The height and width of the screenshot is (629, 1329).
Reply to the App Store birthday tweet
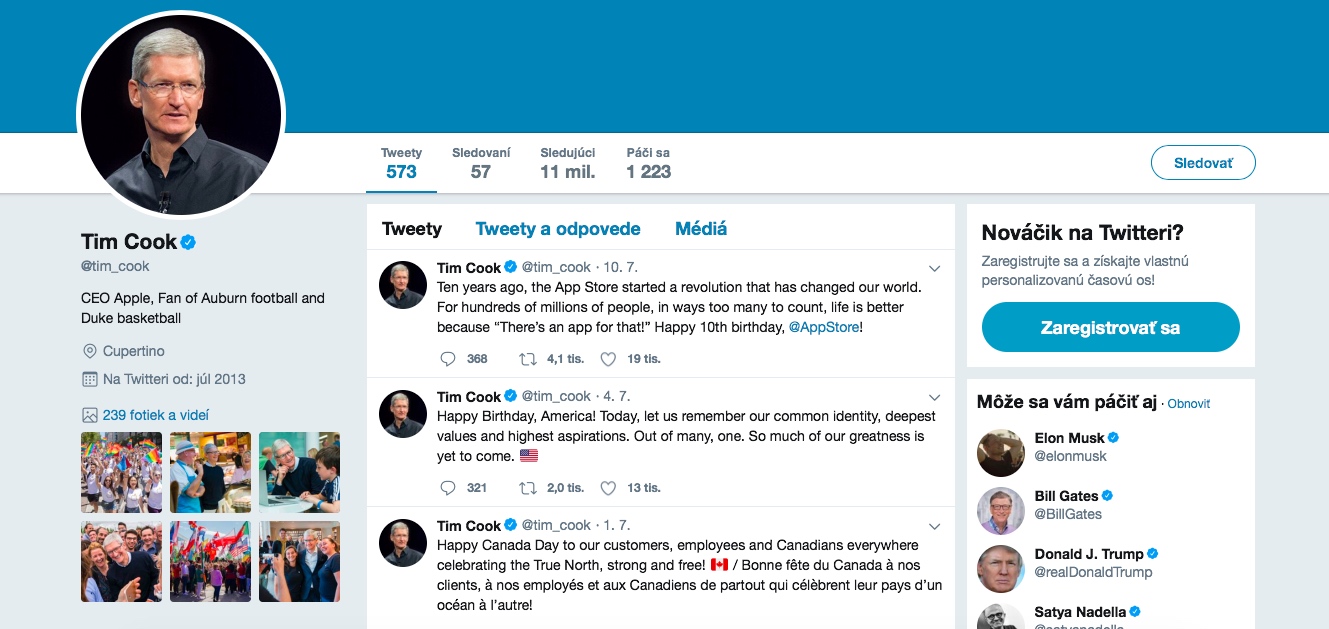[x=448, y=359]
